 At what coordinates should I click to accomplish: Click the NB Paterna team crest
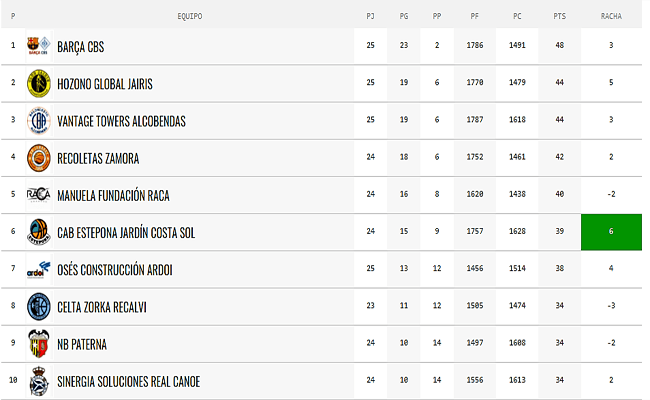(x=38, y=344)
